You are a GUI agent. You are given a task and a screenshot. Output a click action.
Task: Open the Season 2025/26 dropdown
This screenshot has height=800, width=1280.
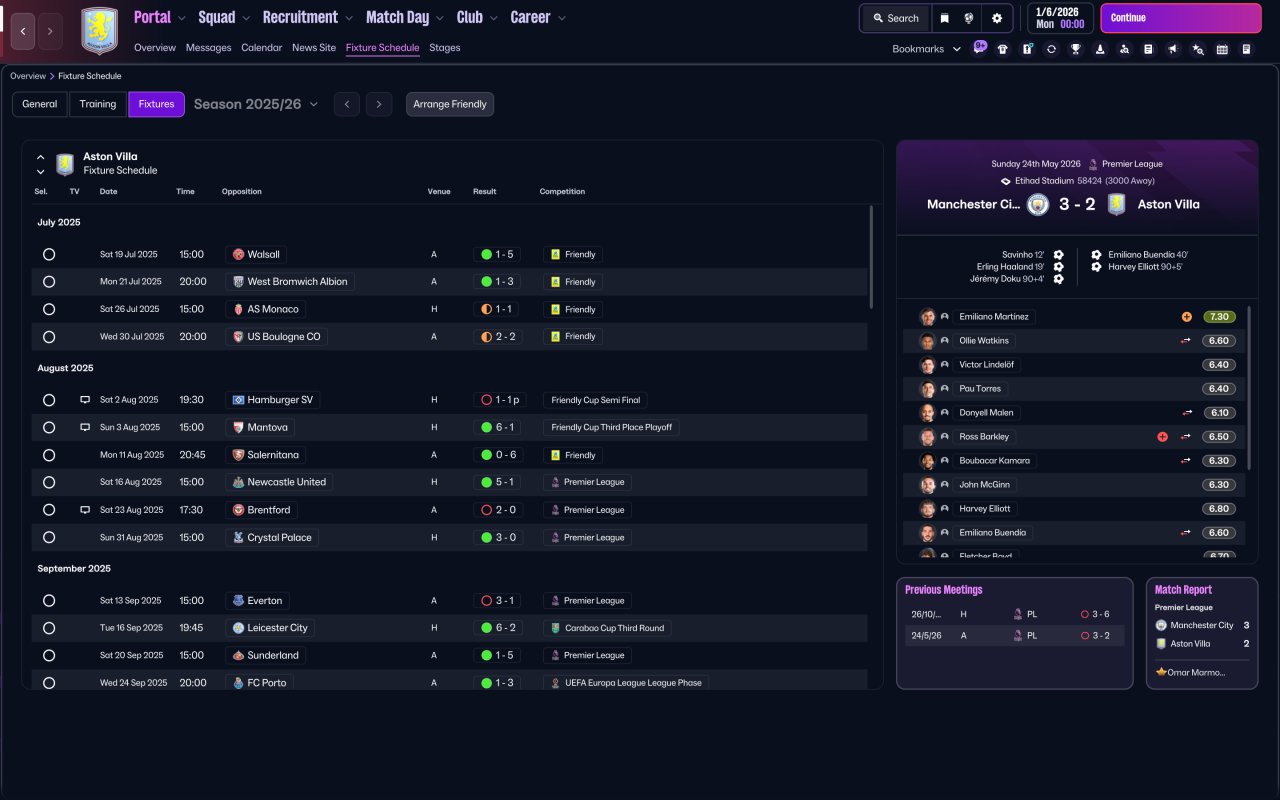point(256,104)
